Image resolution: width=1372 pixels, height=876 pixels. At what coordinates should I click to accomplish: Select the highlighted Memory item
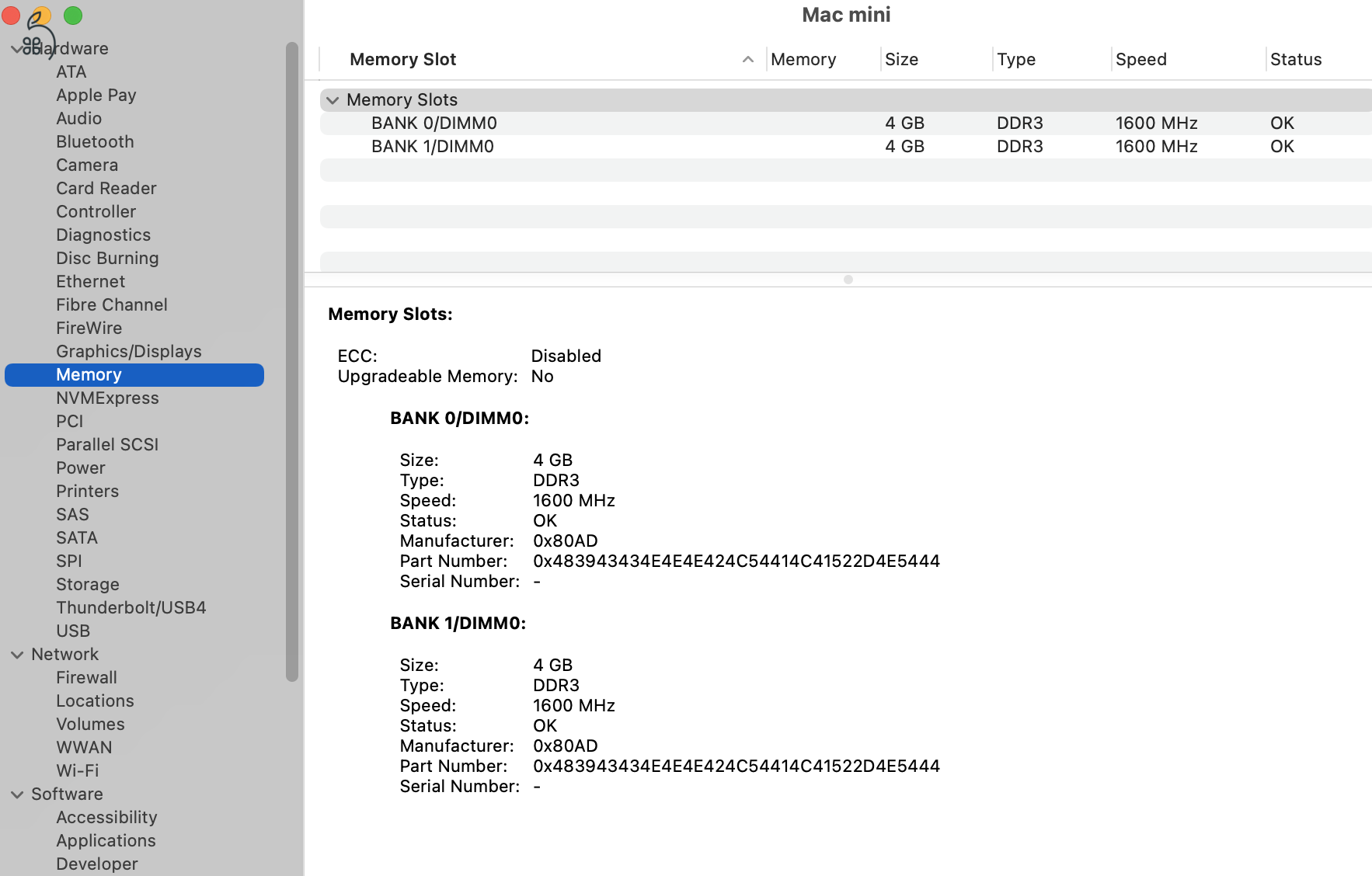coord(134,375)
